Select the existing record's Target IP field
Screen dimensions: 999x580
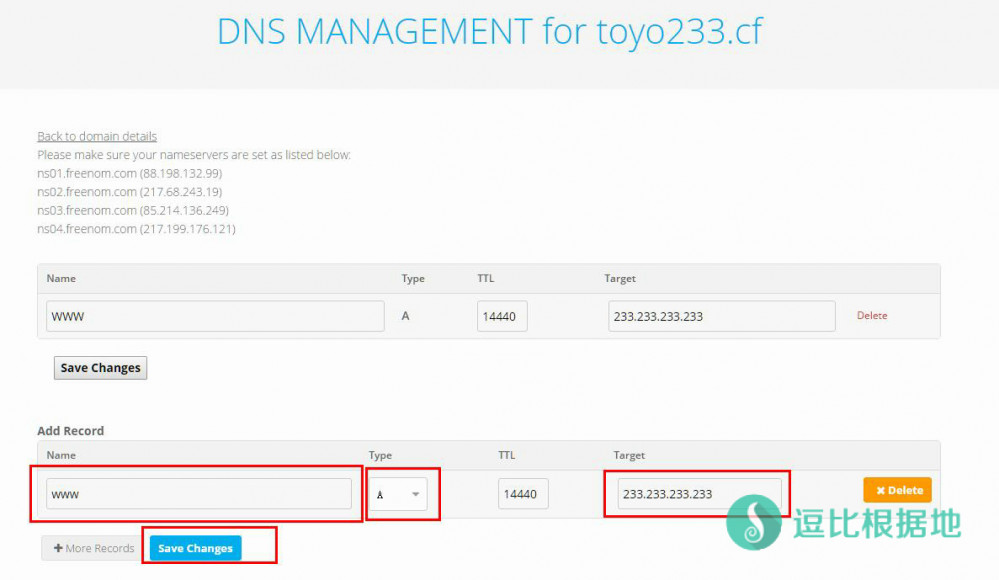721,316
